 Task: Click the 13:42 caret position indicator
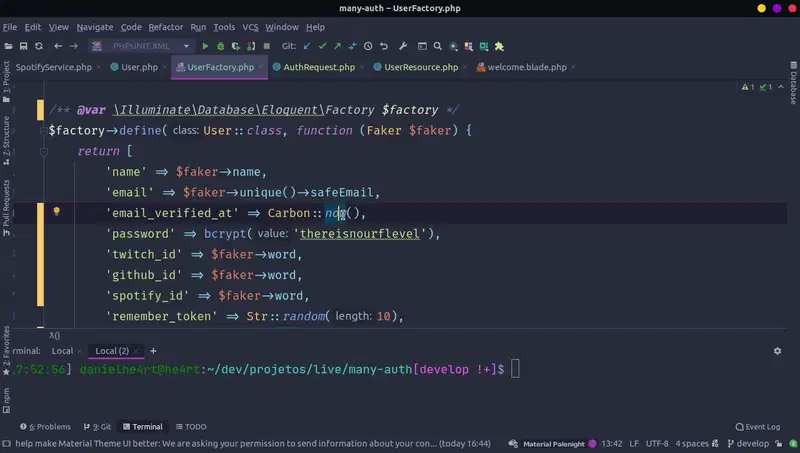(x=611, y=444)
